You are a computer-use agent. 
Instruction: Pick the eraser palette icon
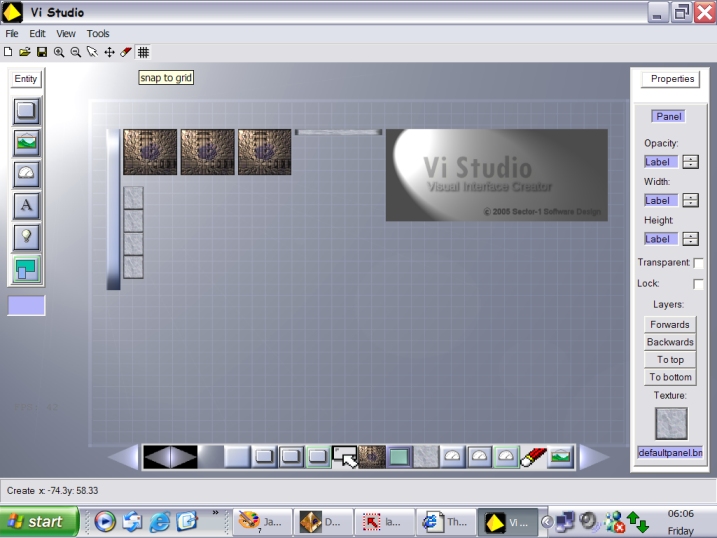click(x=533, y=457)
